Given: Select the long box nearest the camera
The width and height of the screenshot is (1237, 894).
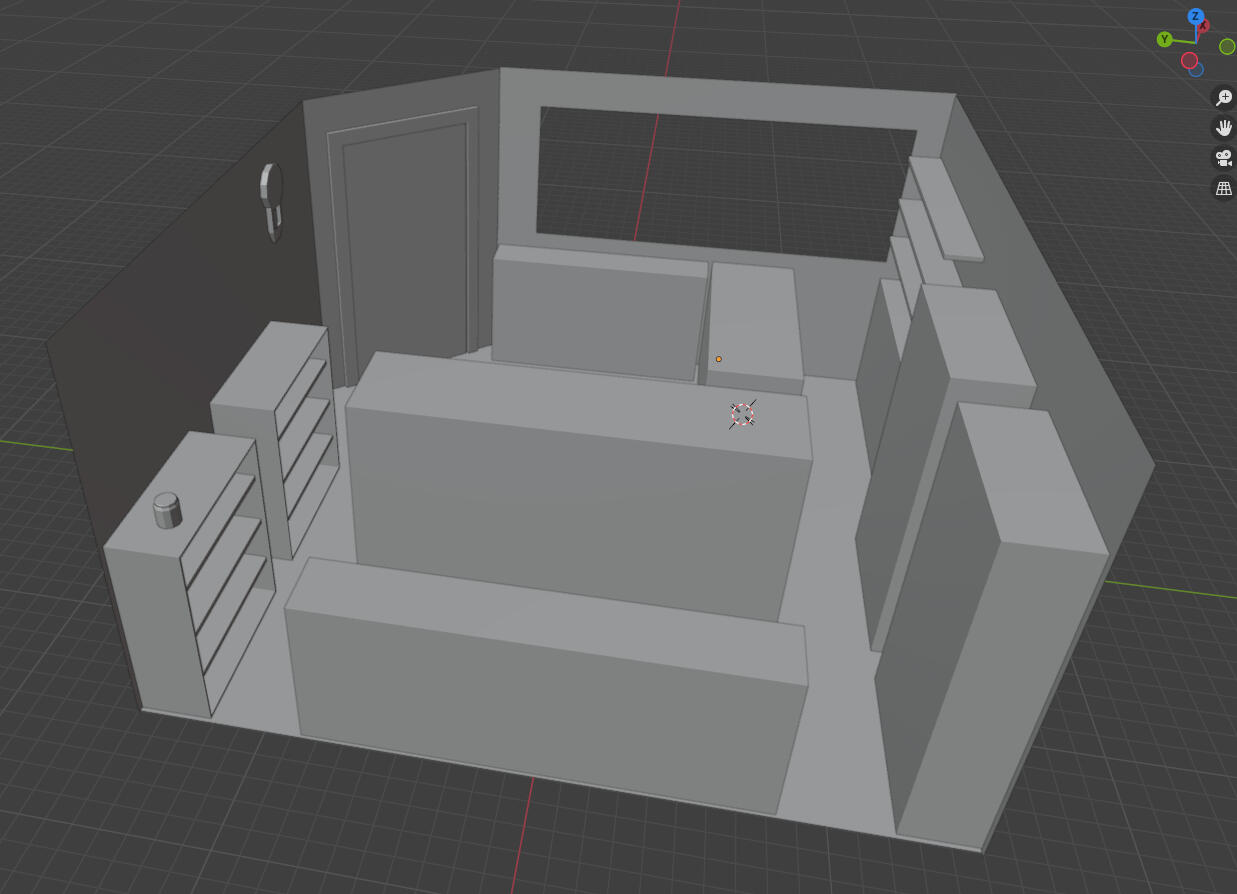Looking at the screenshot, I should (545, 690).
